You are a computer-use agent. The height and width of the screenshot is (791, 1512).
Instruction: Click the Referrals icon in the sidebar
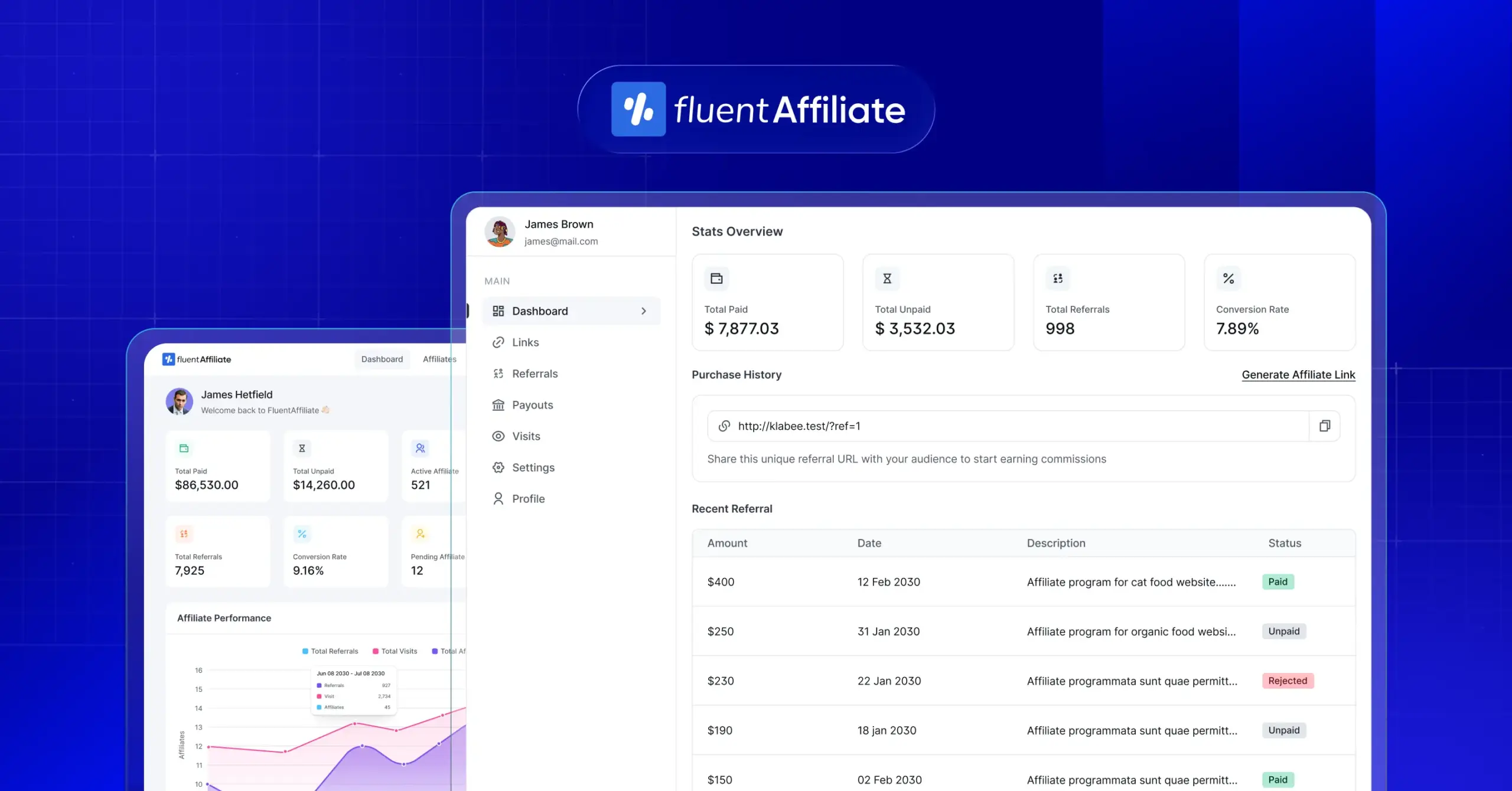pos(499,373)
